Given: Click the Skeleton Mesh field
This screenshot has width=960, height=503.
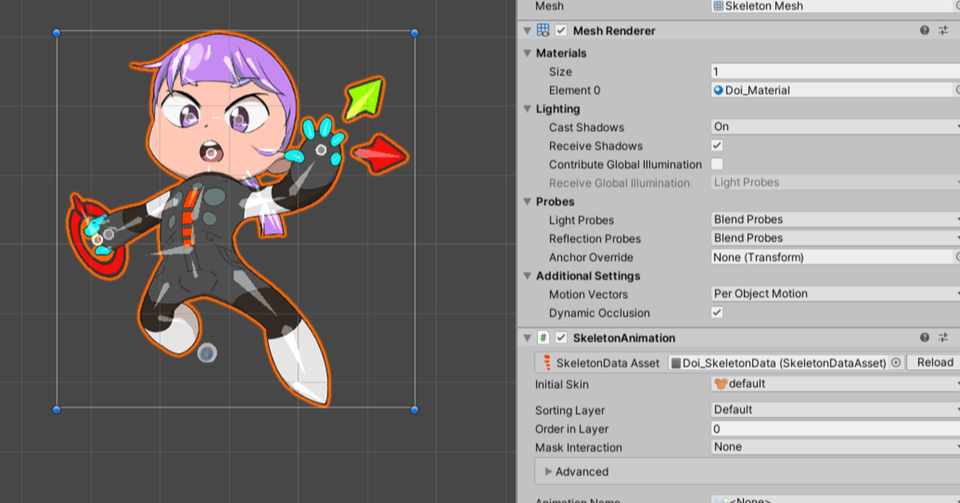Looking at the screenshot, I should [x=835, y=6].
